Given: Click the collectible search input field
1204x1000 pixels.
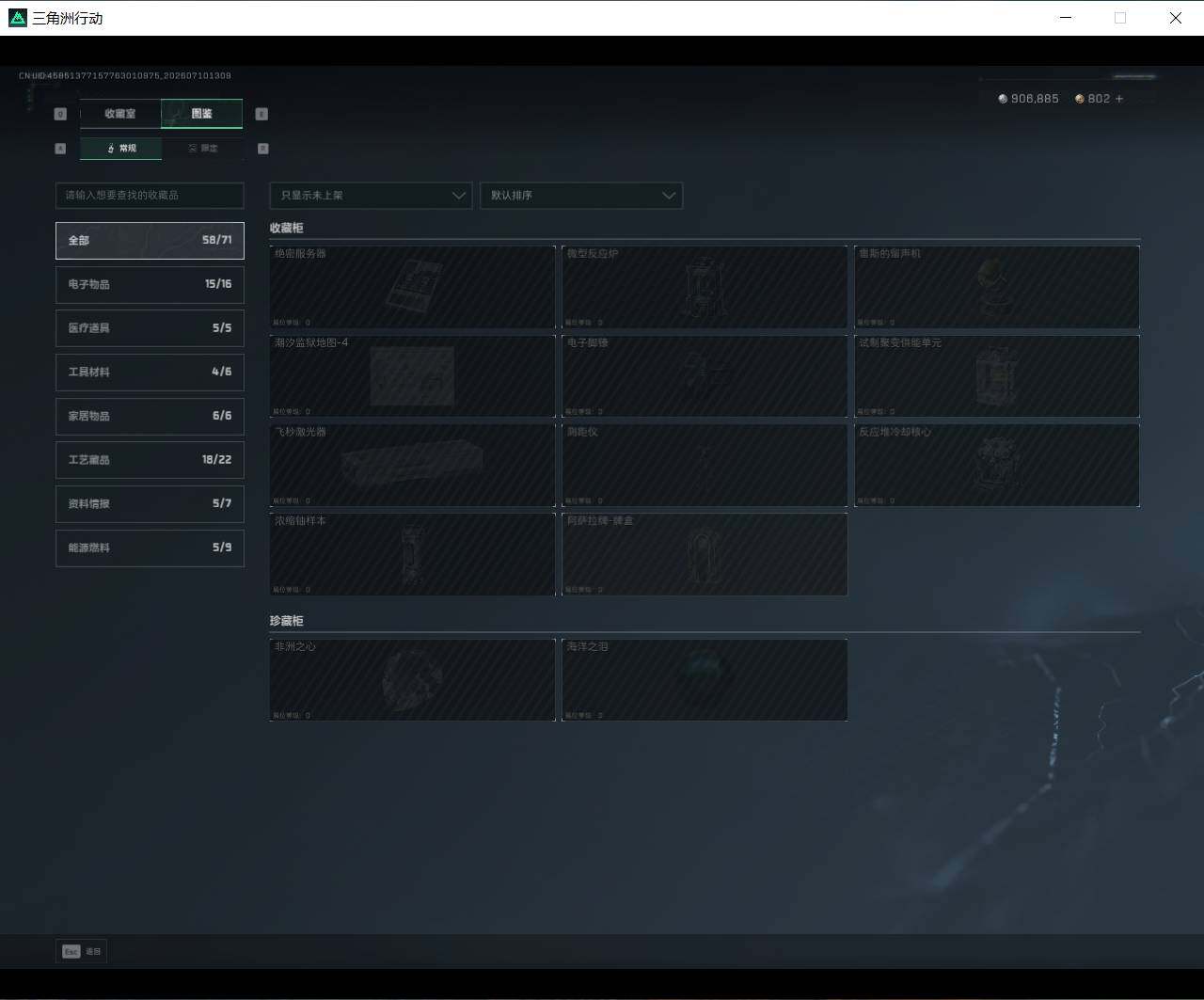Looking at the screenshot, I should (x=150, y=195).
